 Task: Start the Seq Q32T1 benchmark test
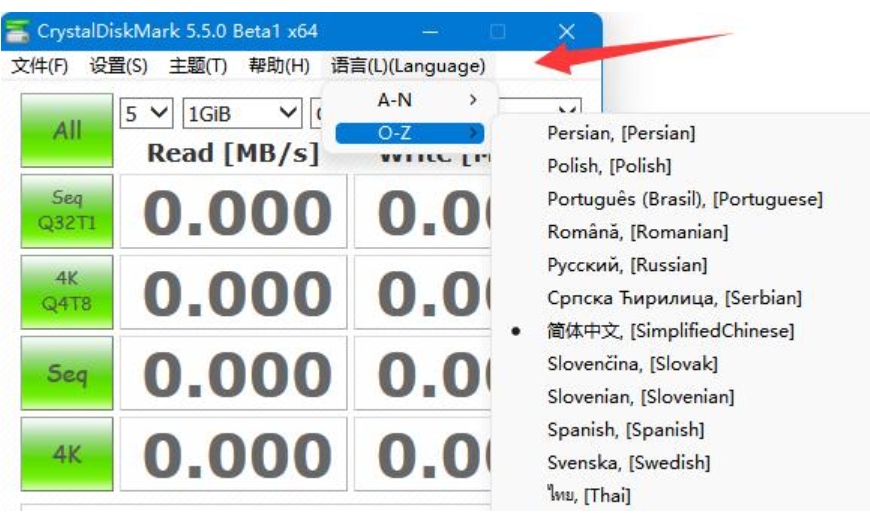point(67,212)
